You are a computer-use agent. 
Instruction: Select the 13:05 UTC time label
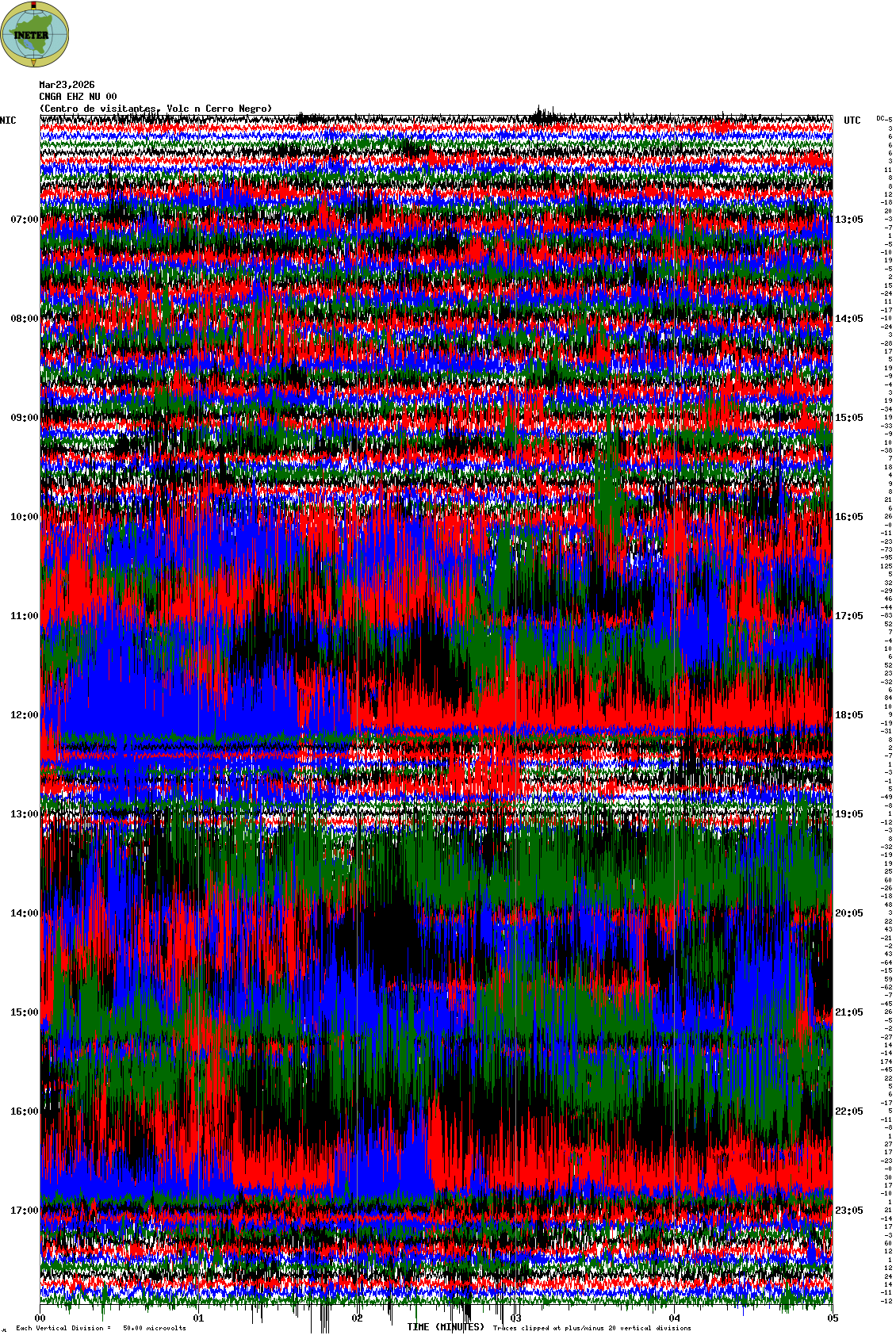click(x=849, y=220)
